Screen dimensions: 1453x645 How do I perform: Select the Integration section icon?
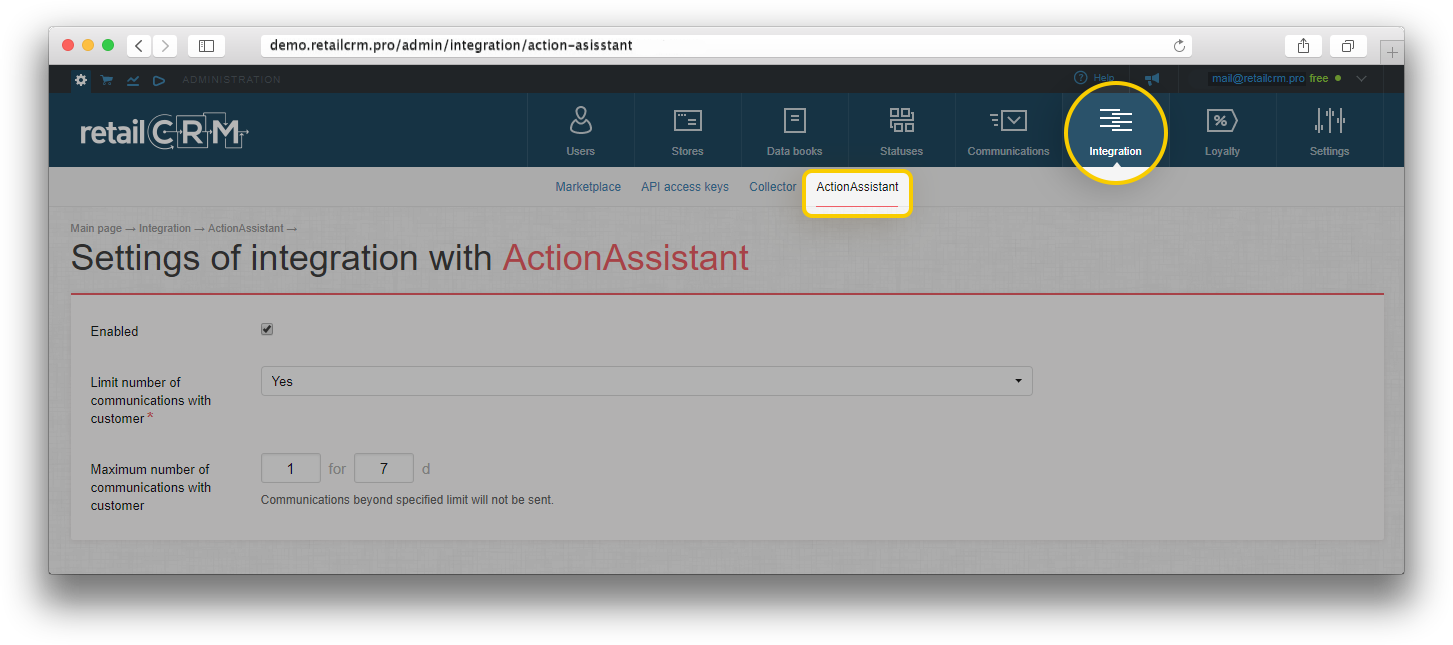pyautogui.click(x=1115, y=121)
